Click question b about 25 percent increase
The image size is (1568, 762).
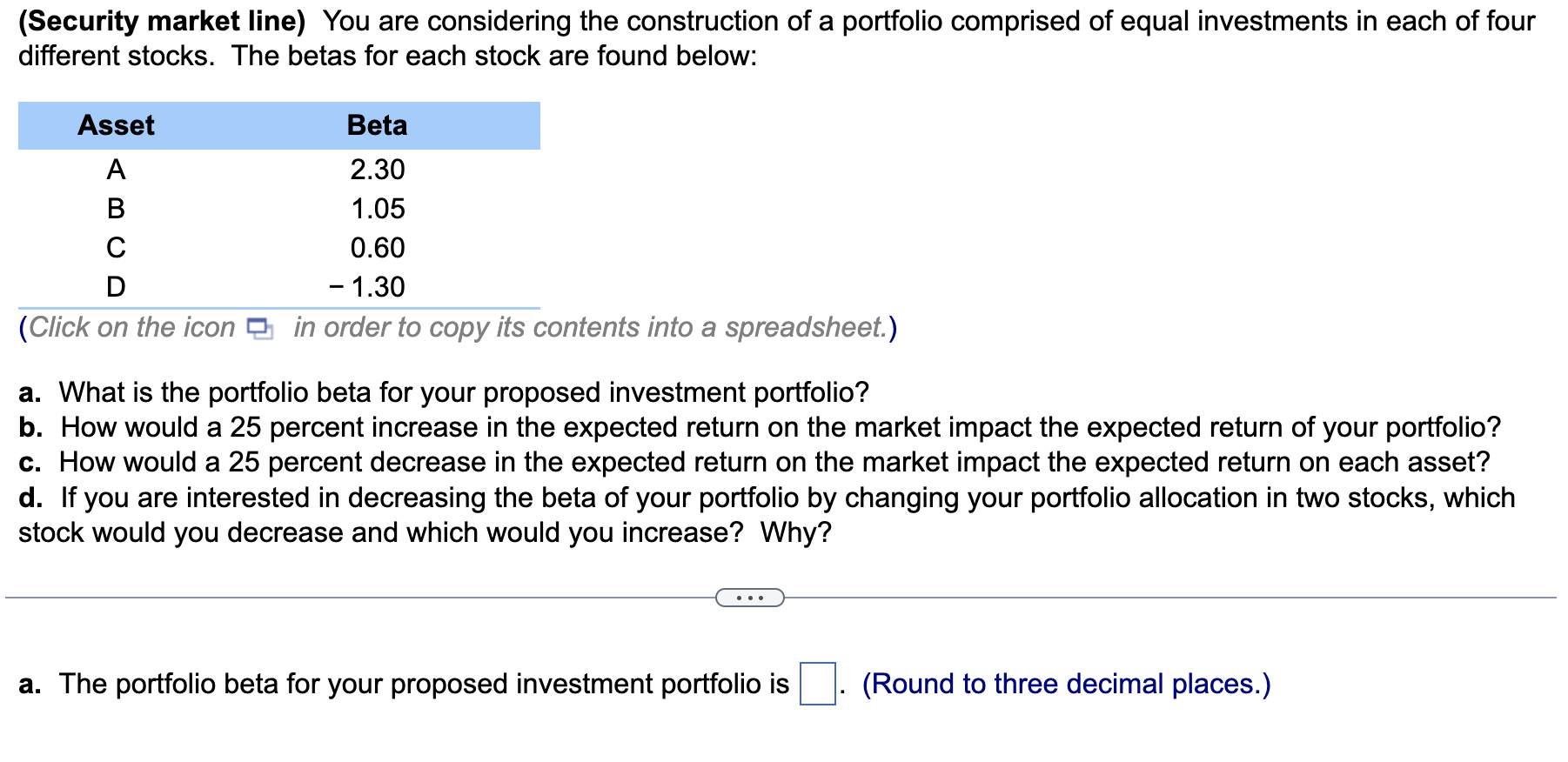(760, 427)
